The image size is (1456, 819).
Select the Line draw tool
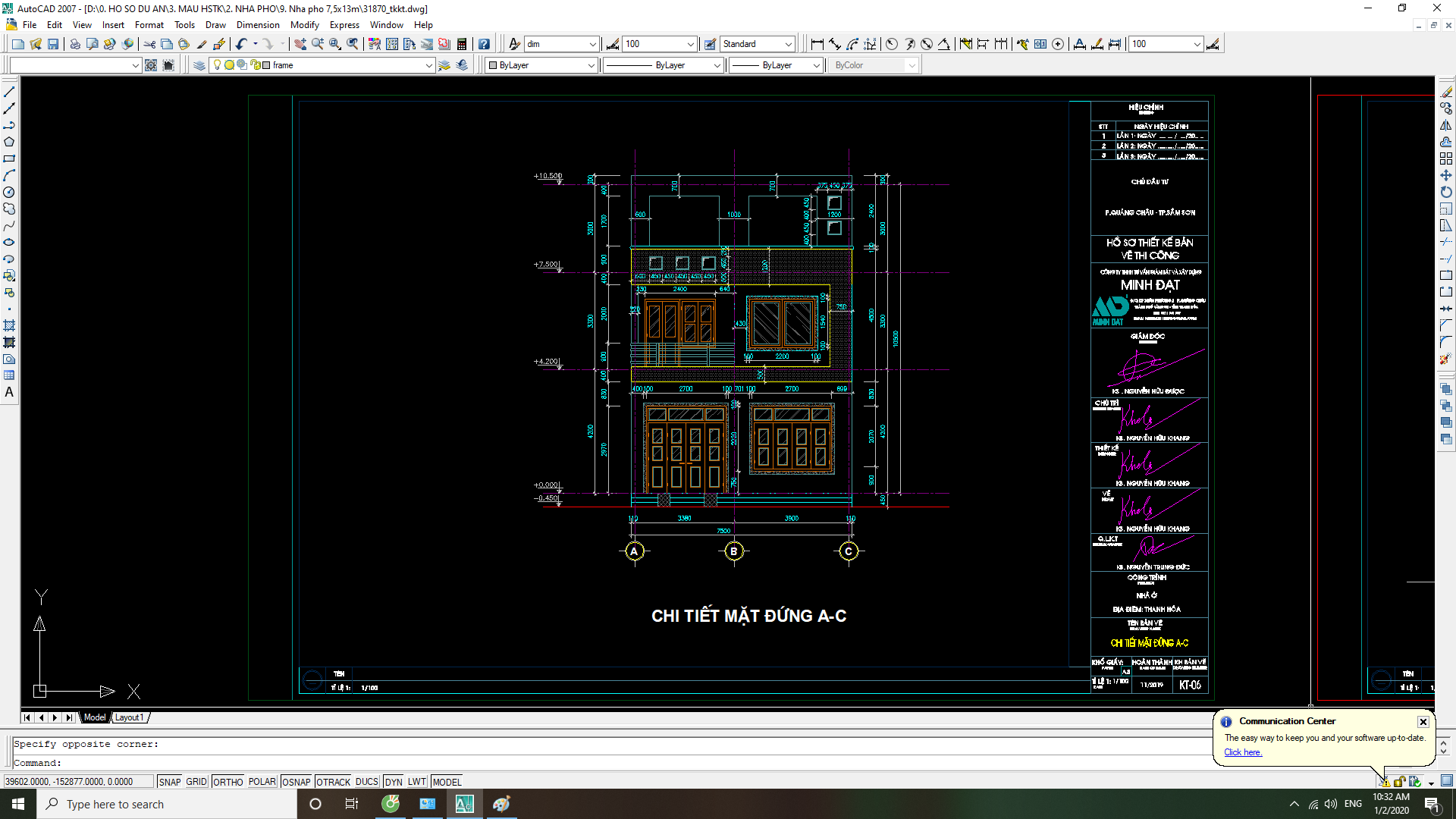(9, 92)
